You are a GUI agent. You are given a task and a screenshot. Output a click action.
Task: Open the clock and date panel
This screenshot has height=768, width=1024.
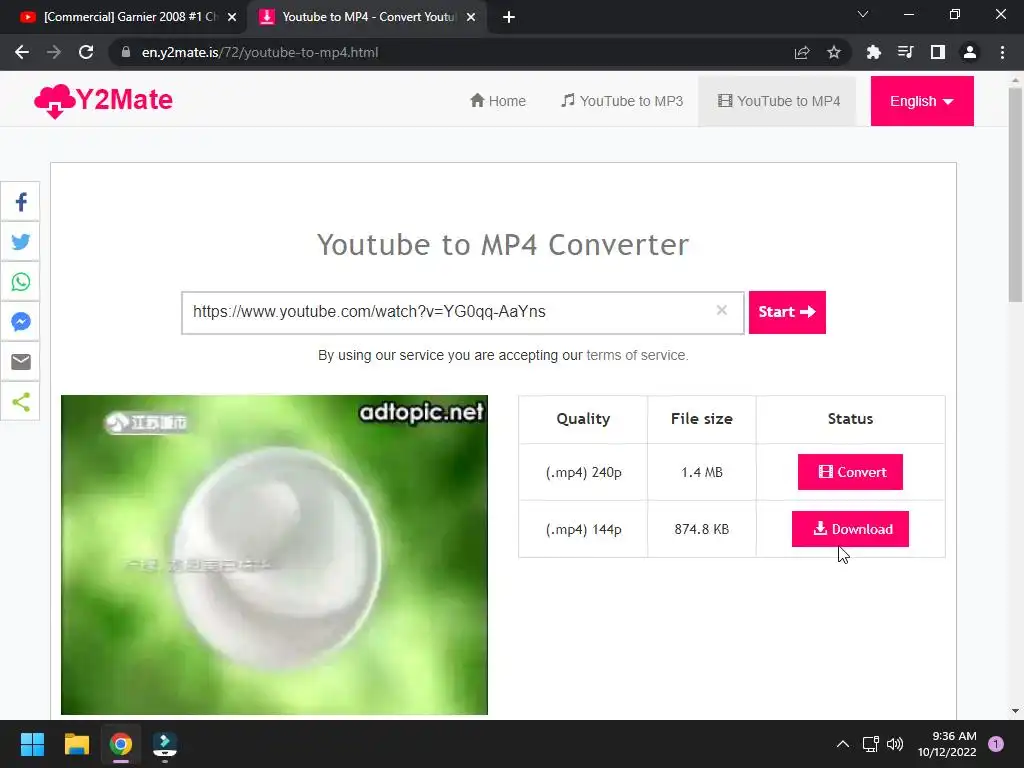coord(947,744)
